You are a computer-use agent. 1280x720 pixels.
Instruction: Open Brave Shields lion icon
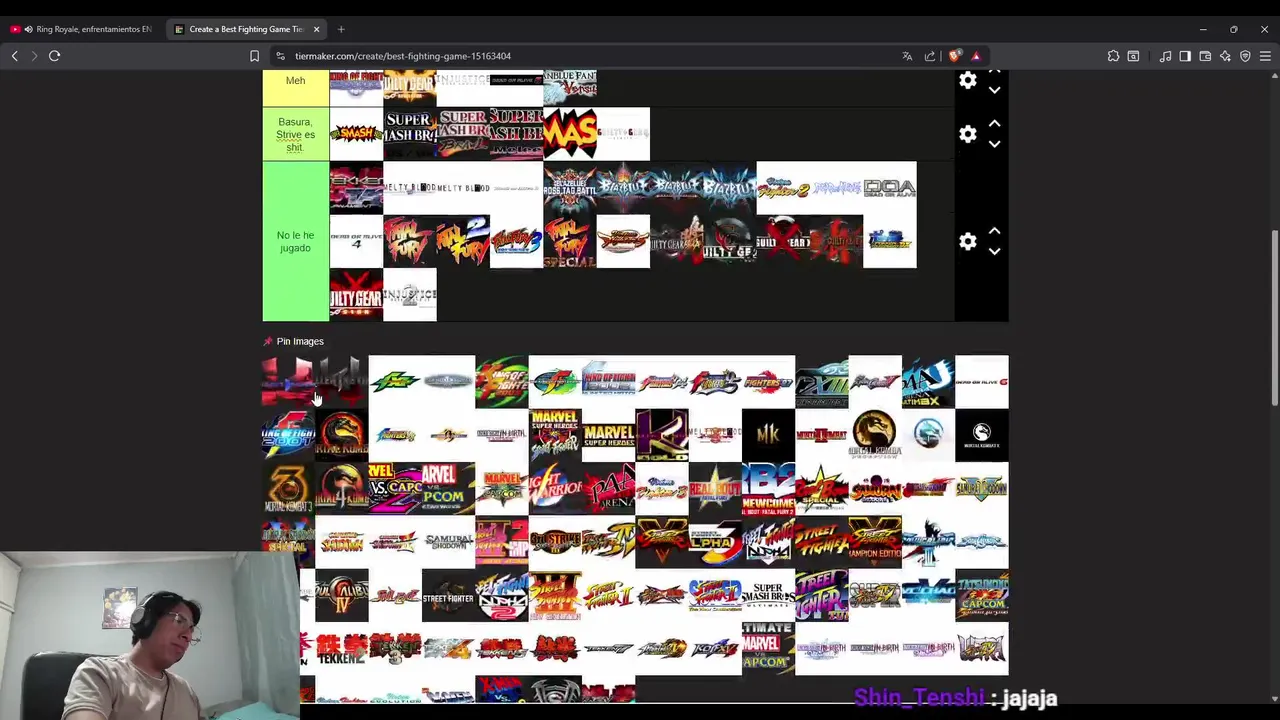(955, 56)
